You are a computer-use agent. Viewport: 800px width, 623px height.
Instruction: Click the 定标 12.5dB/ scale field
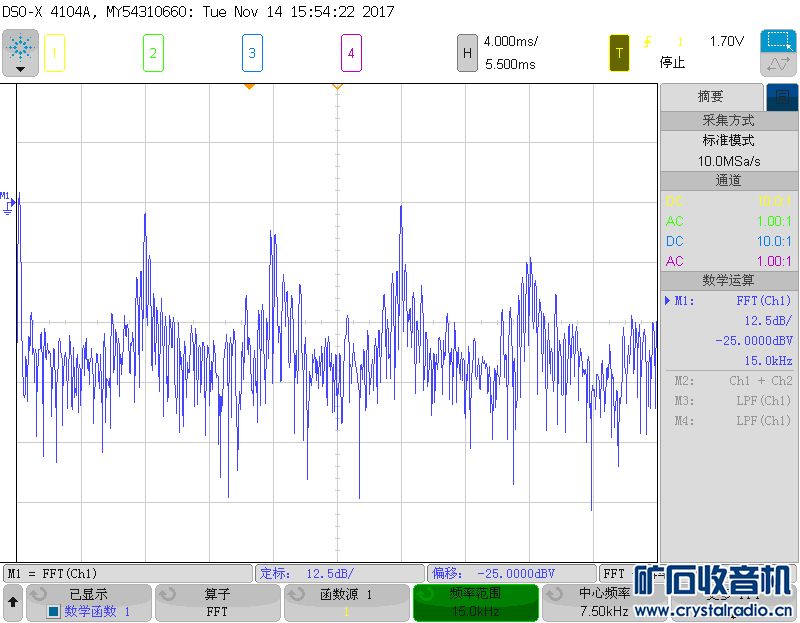click(x=339, y=574)
